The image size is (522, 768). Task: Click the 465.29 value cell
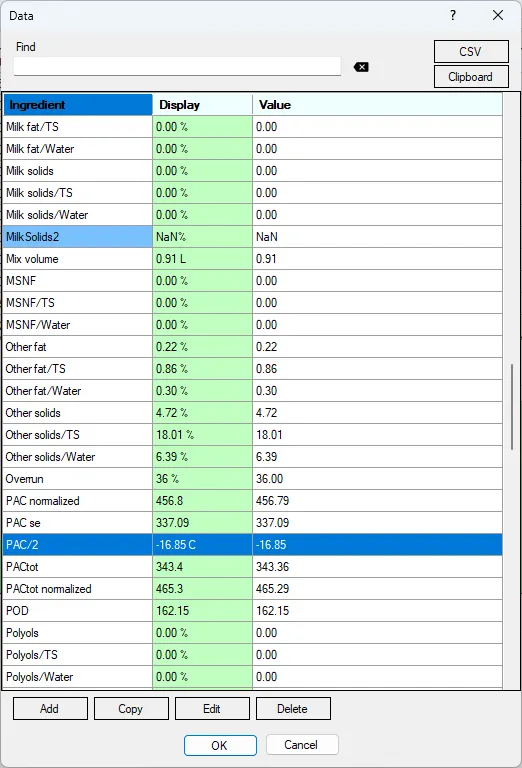378,589
